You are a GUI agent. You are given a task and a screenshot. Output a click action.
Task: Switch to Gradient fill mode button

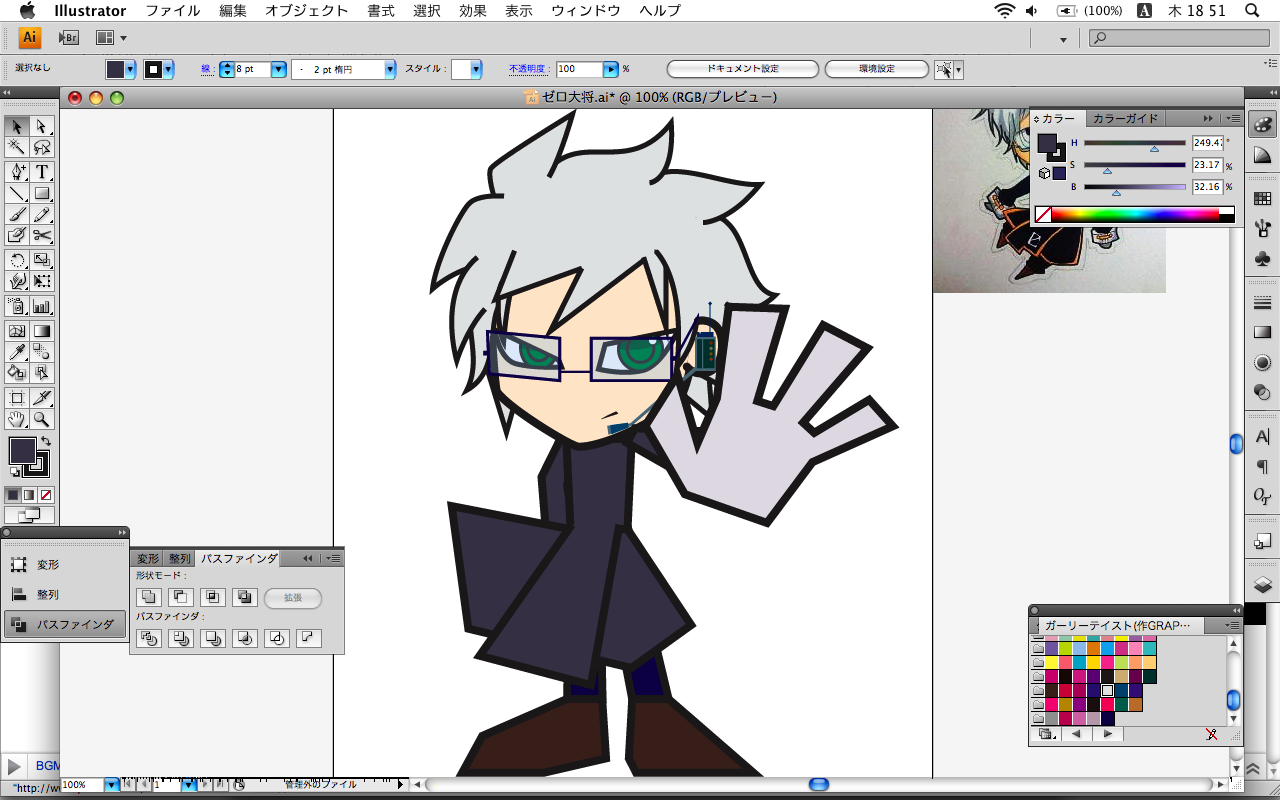(x=29, y=495)
